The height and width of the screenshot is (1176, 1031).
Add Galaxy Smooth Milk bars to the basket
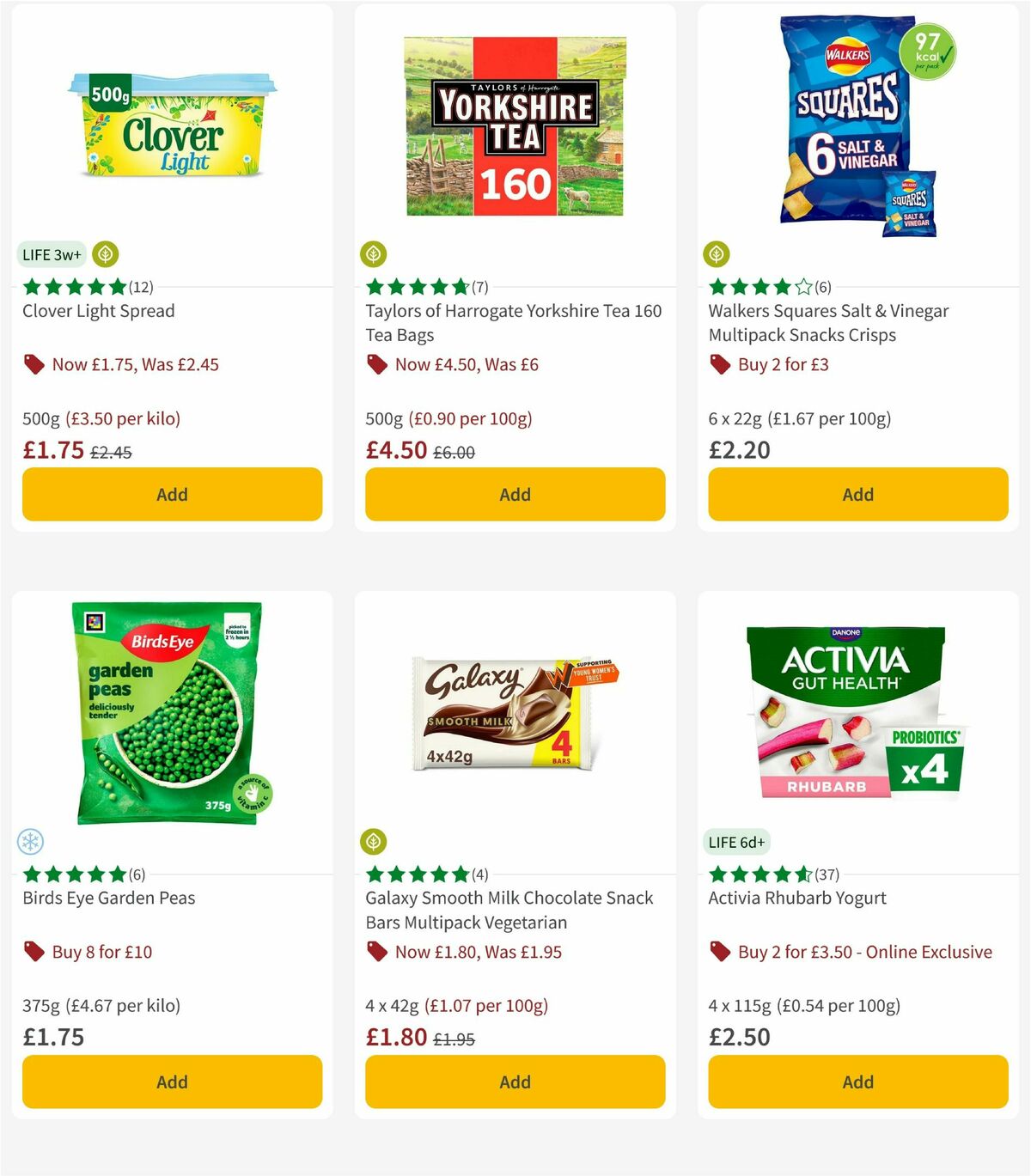point(515,1082)
